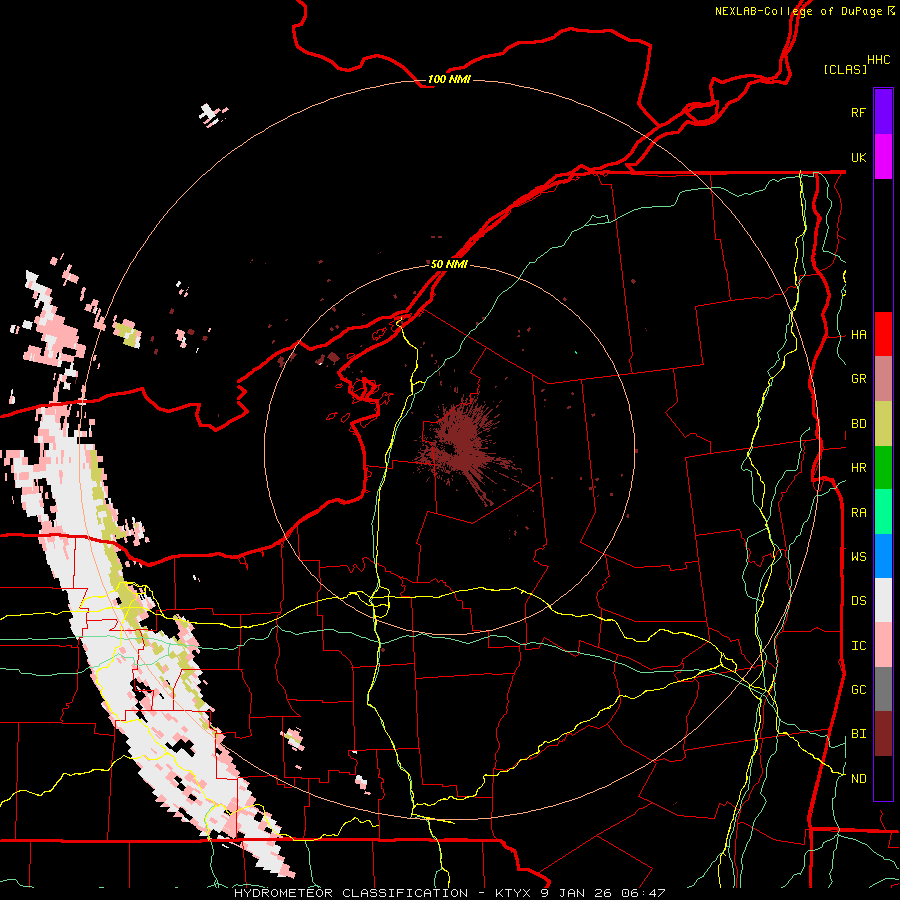Click the UK legend label
The height and width of the screenshot is (900, 900).
click(859, 157)
